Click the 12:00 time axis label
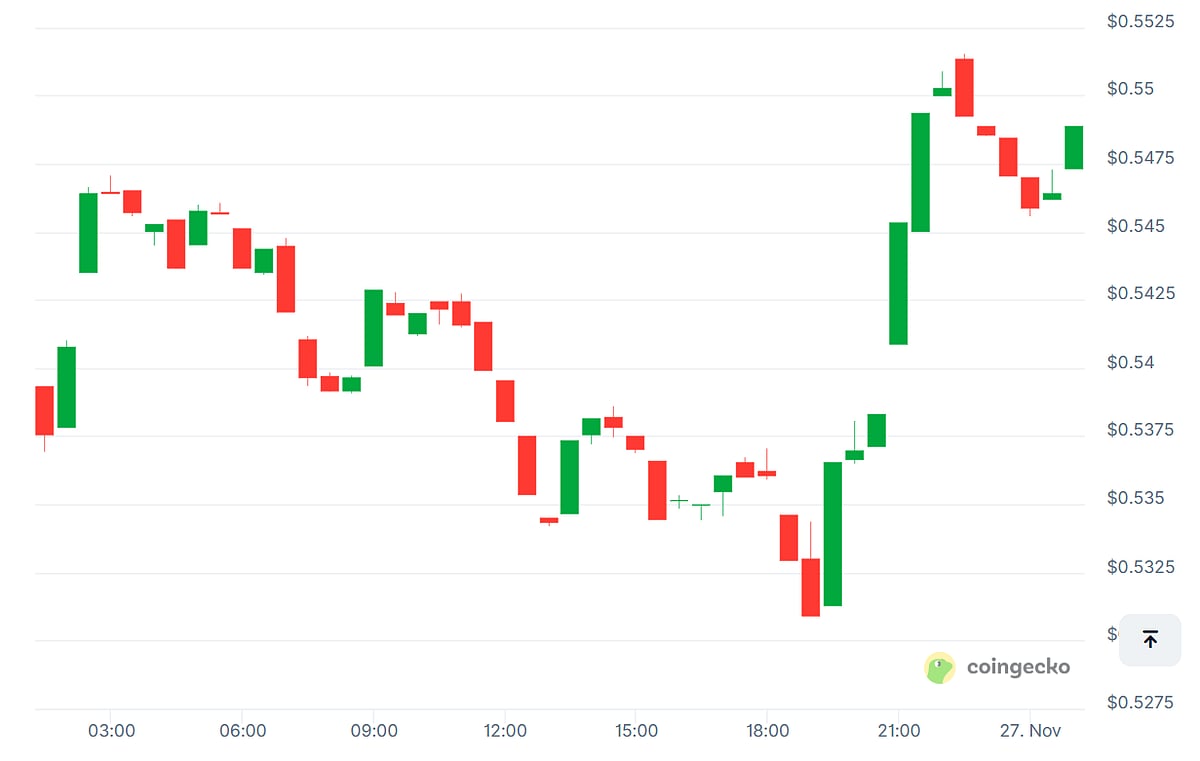Image resolution: width=1200 pixels, height=761 pixels. tap(505, 731)
